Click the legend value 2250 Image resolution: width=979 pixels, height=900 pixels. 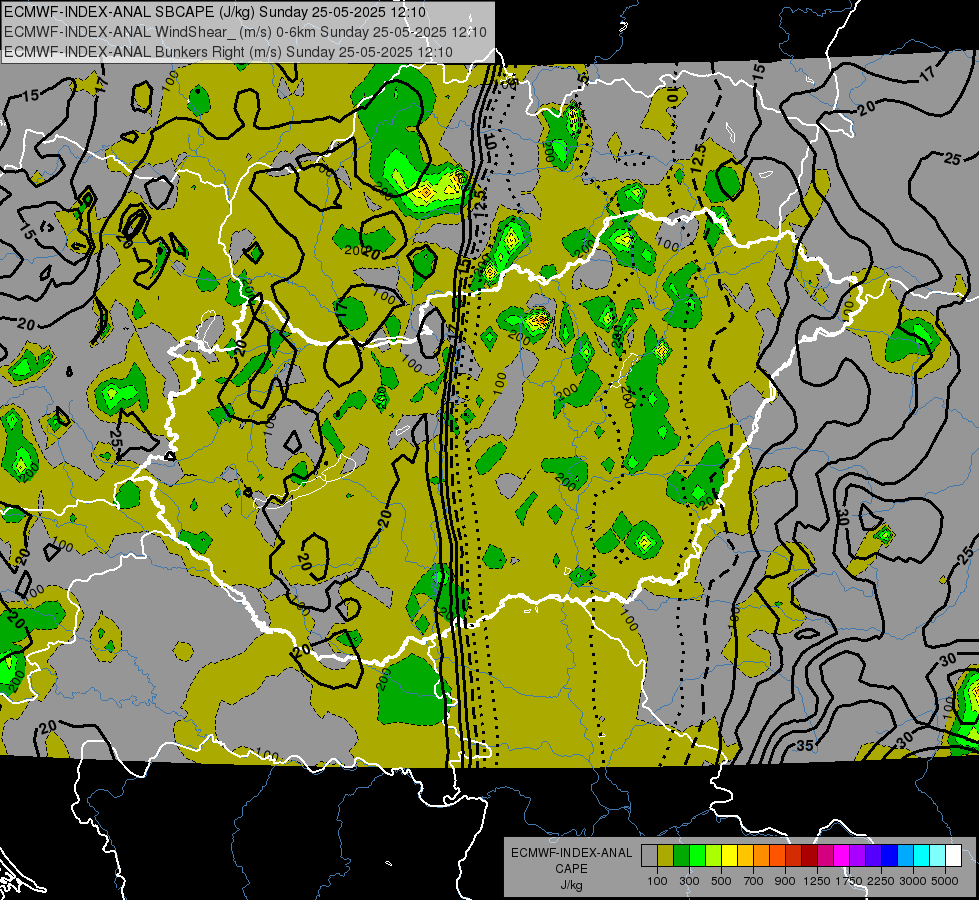coord(880,881)
